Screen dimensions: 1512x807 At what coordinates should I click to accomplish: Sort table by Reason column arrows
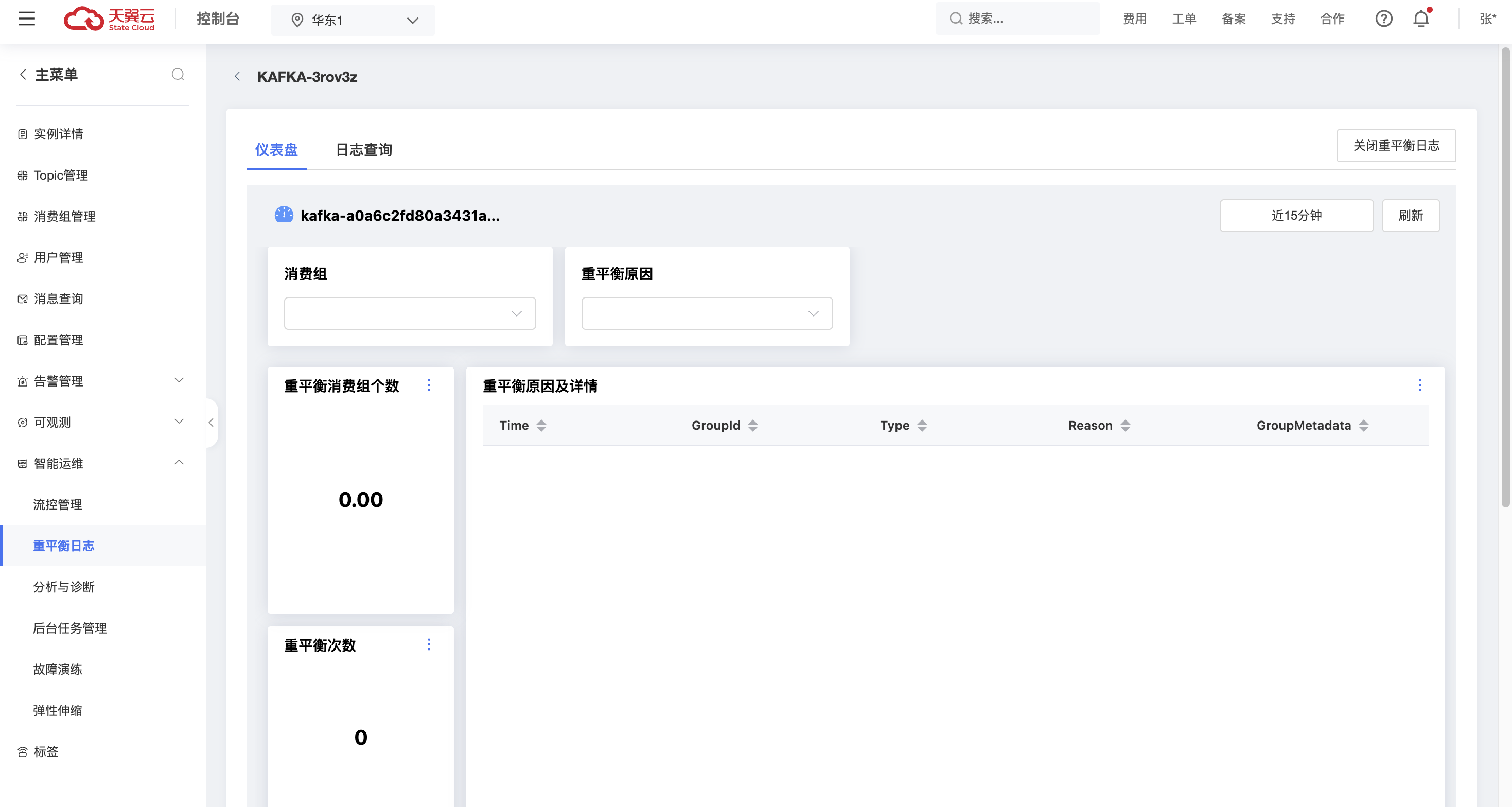click(1125, 426)
